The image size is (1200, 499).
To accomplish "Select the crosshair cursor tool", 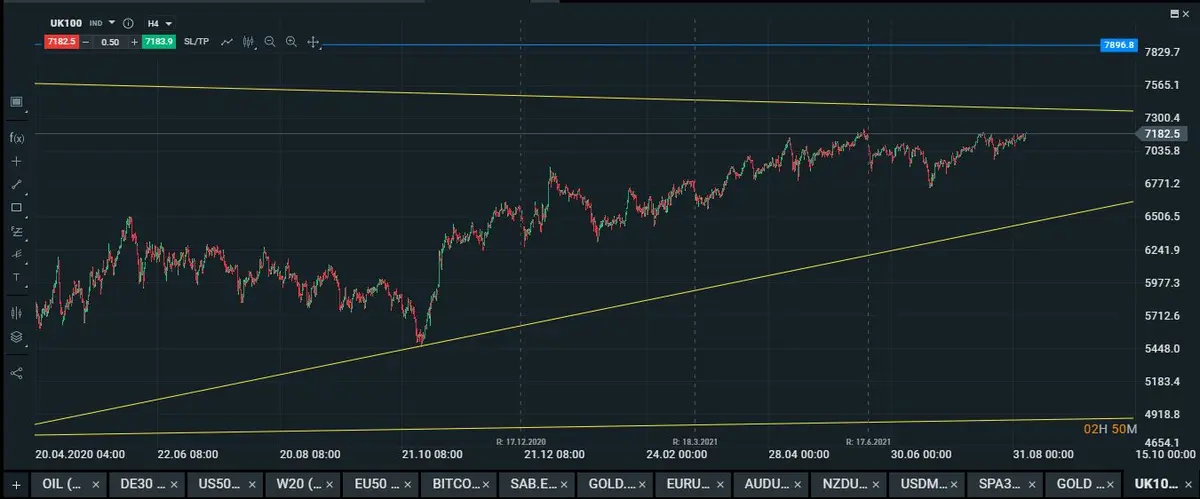I will [16, 161].
